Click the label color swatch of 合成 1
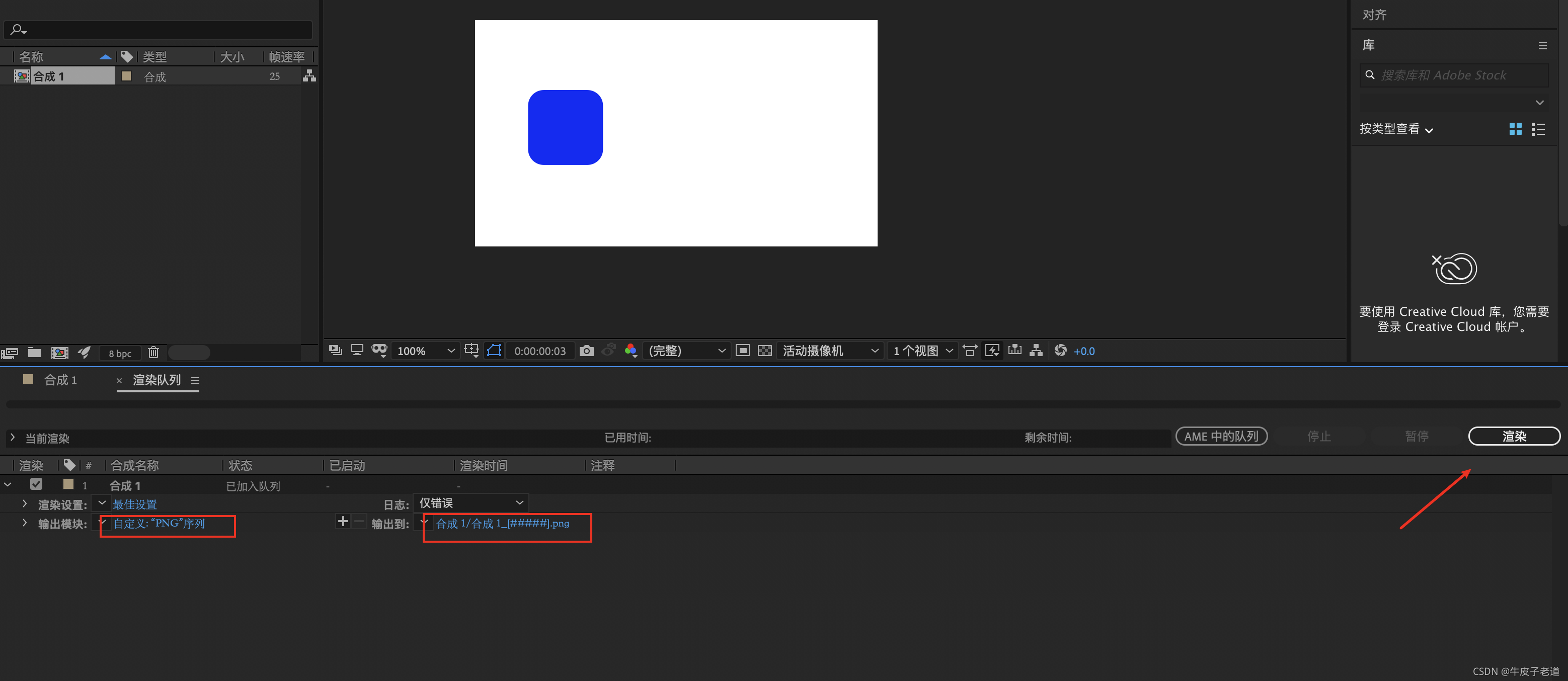The width and height of the screenshot is (1568, 681). tap(68, 484)
